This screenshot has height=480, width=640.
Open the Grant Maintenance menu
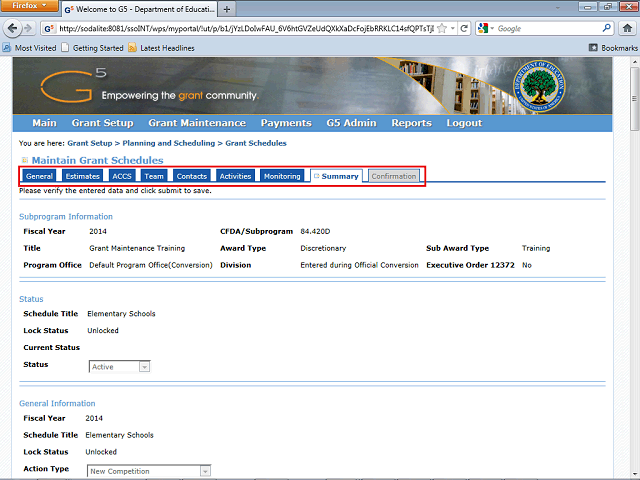[197, 123]
